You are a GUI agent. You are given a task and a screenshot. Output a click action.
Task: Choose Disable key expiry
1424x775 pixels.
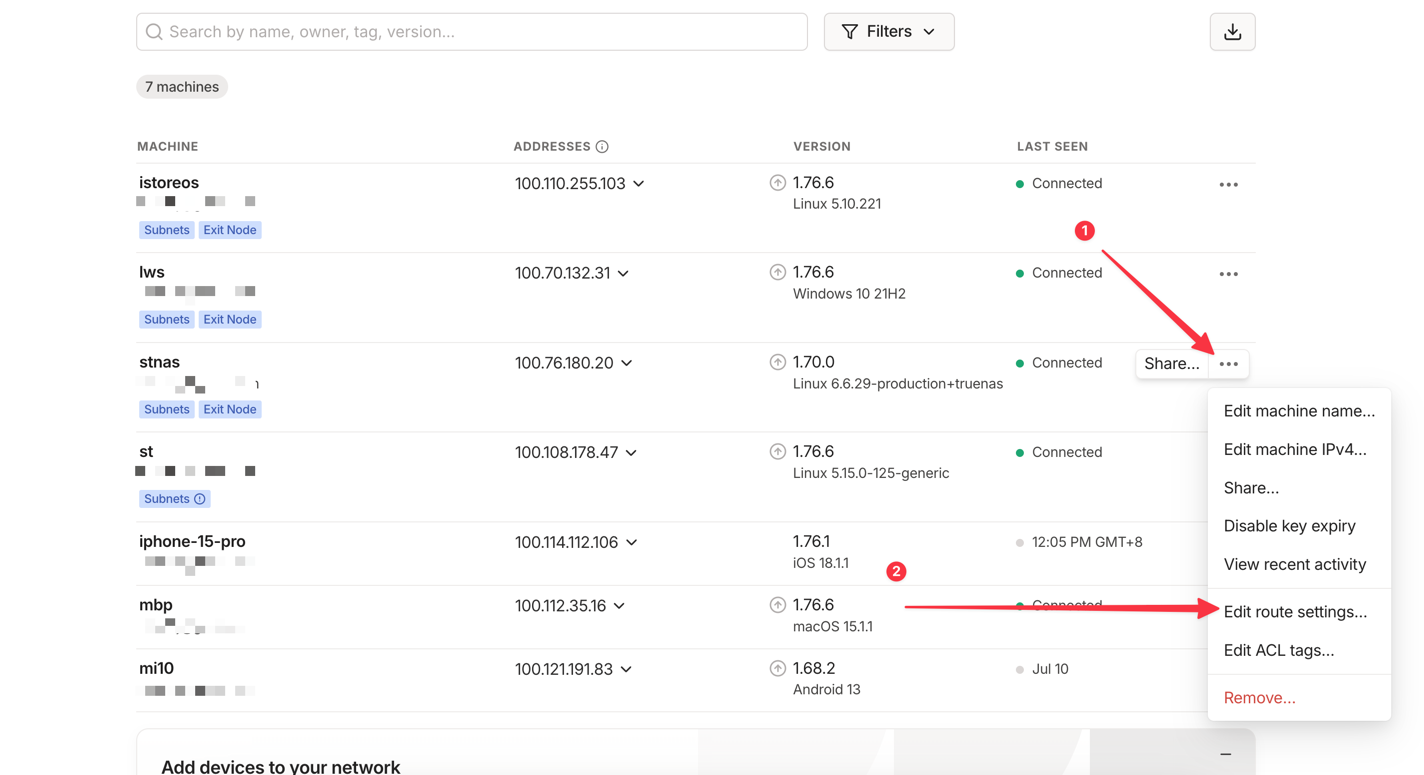coord(1299,526)
